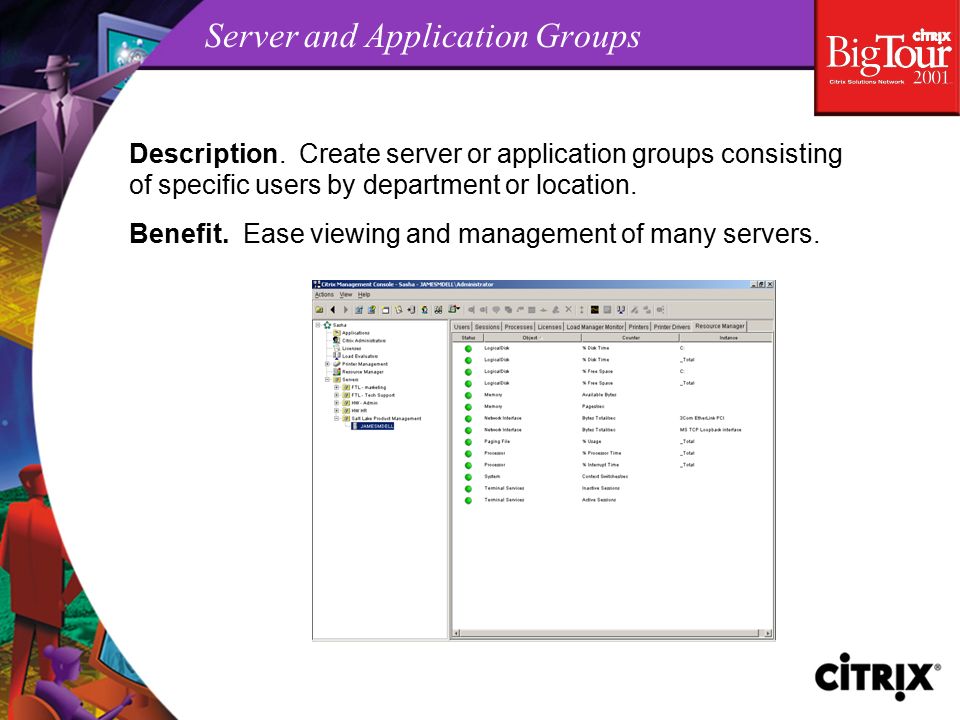The image size is (960, 720).
Task: Click the Applications folder icon in tree
Action: pyautogui.click(x=337, y=333)
